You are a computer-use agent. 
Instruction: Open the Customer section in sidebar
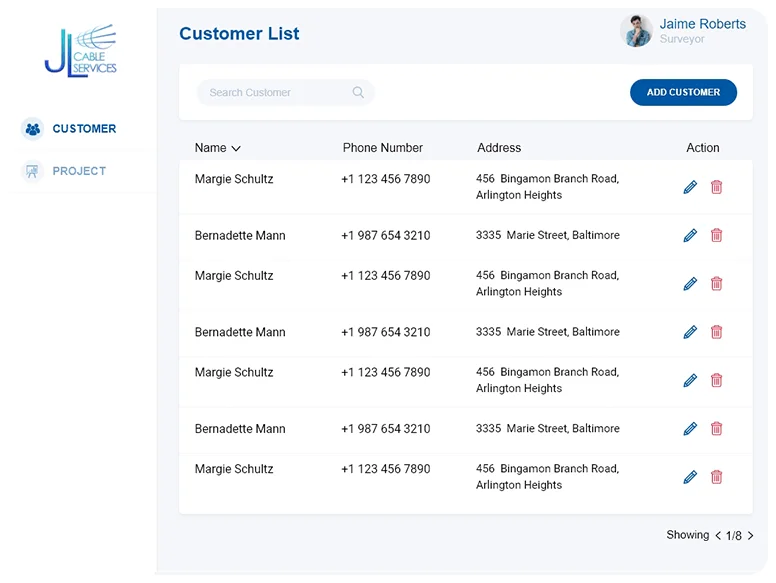point(84,129)
